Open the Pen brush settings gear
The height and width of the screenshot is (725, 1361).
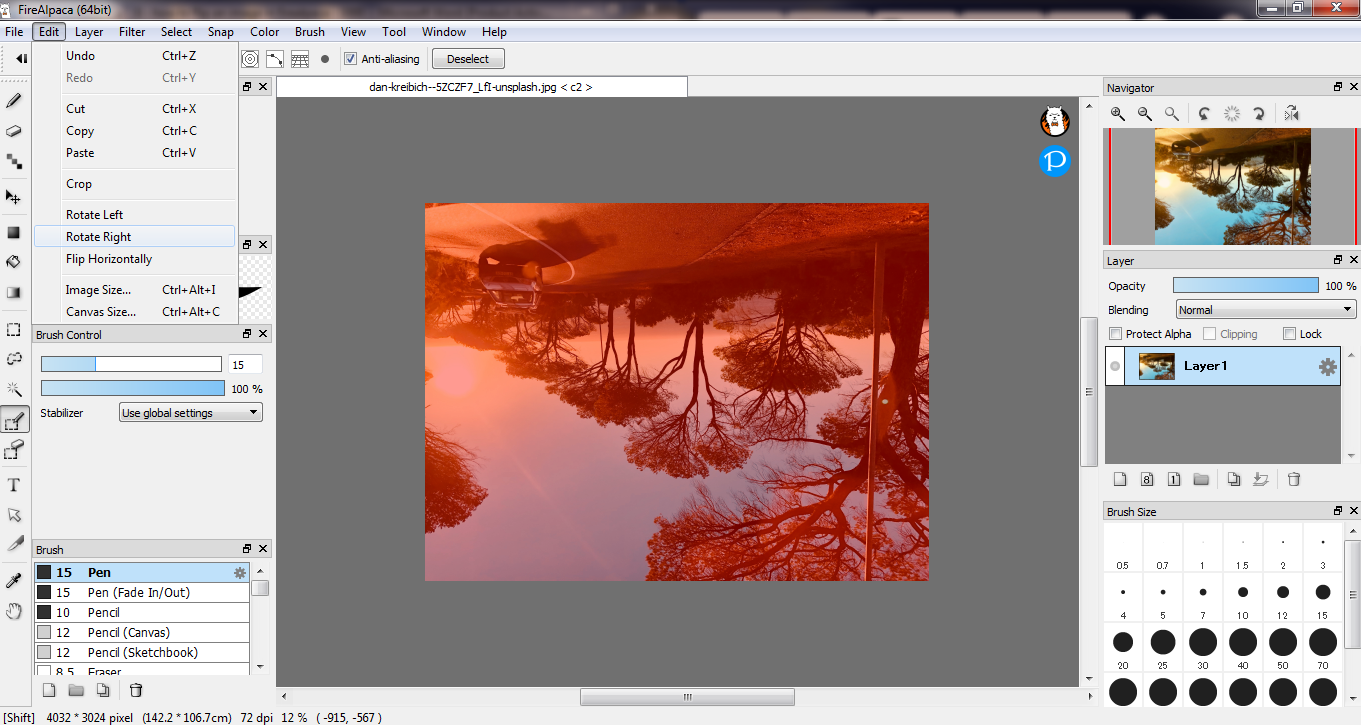(x=240, y=573)
